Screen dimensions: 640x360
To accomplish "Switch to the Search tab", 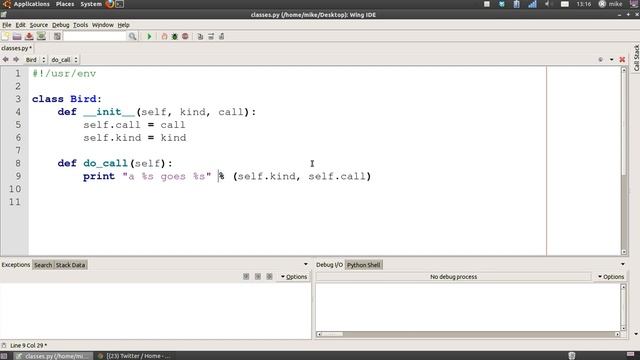I will (x=43, y=265).
